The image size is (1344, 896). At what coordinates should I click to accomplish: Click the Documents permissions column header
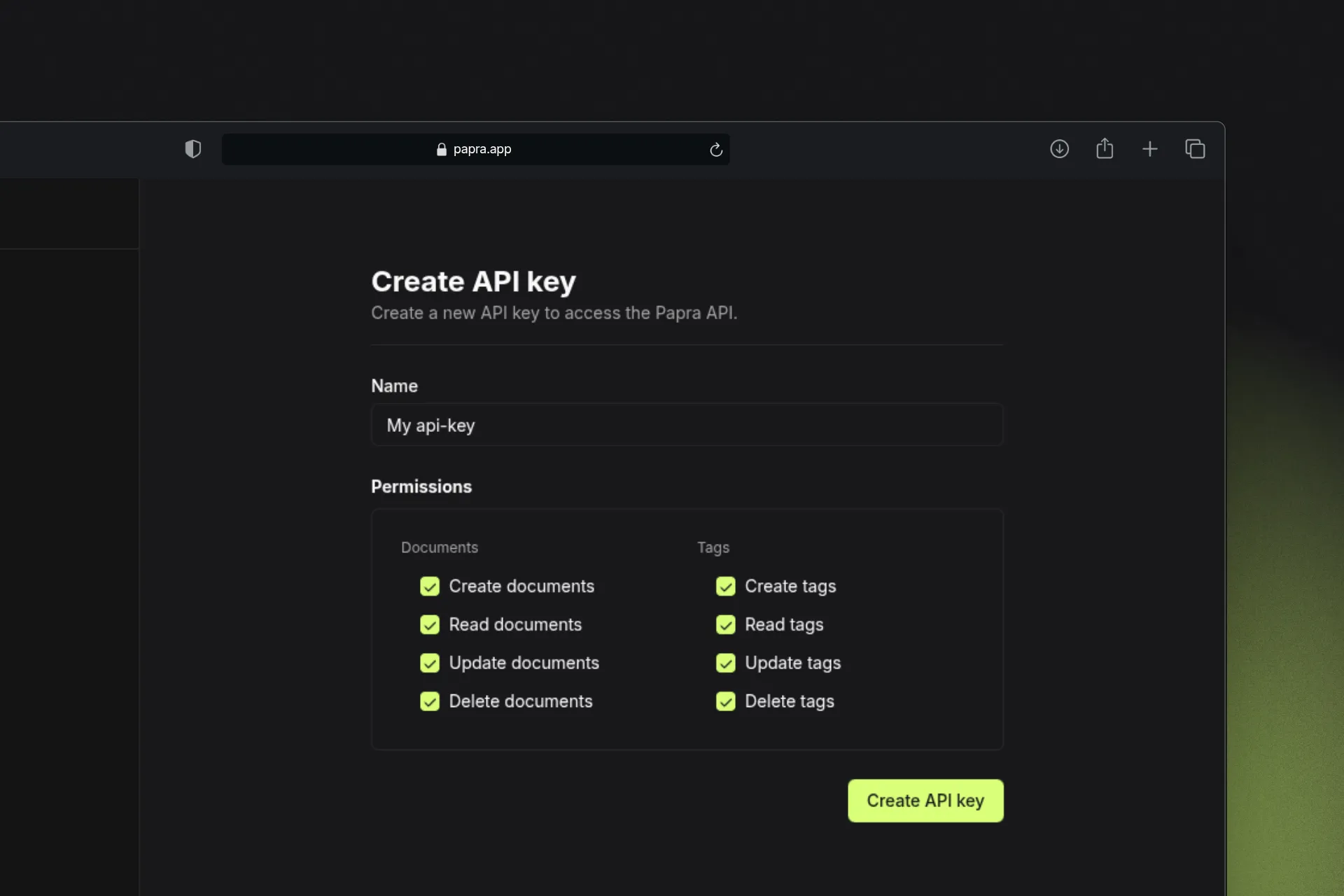pos(439,547)
